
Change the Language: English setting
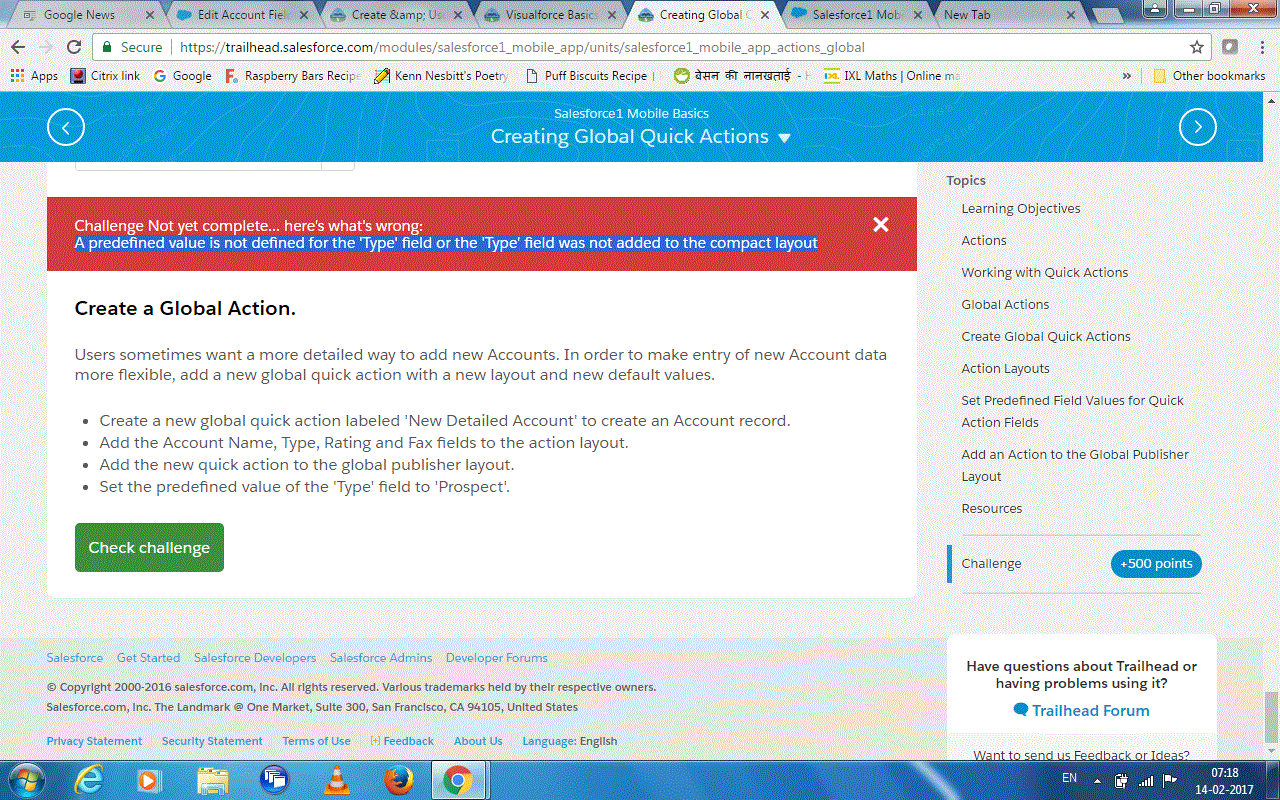pos(570,741)
